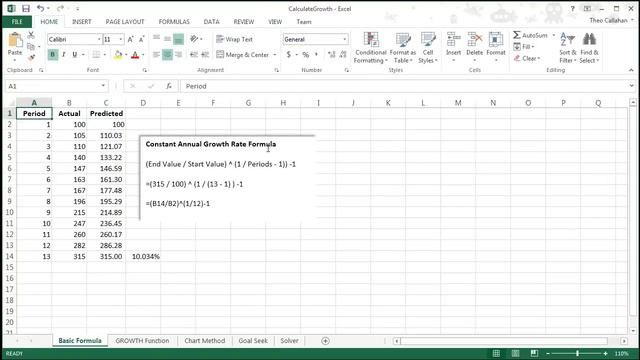Click the Save icon in Quick Access Toolbar
Screen dimensions: 640x360
point(26,8)
